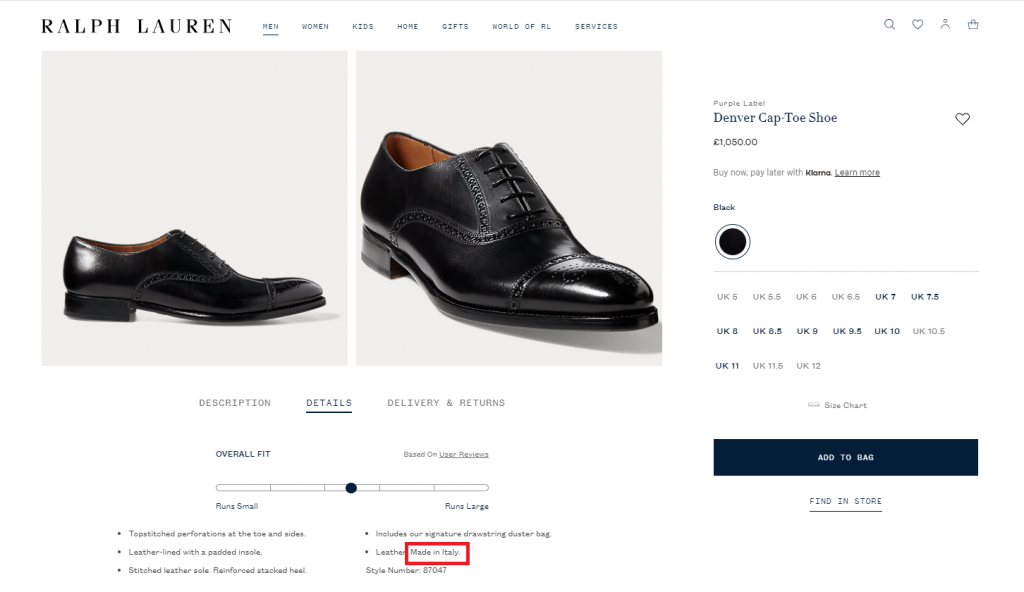The height and width of the screenshot is (592, 1024).
Task: Choose size UK 11
Action: pos(727,366)
